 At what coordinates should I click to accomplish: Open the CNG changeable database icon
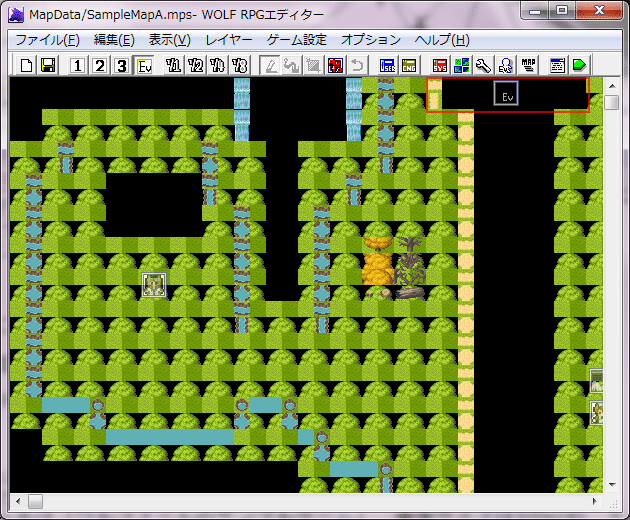(409, 65)
